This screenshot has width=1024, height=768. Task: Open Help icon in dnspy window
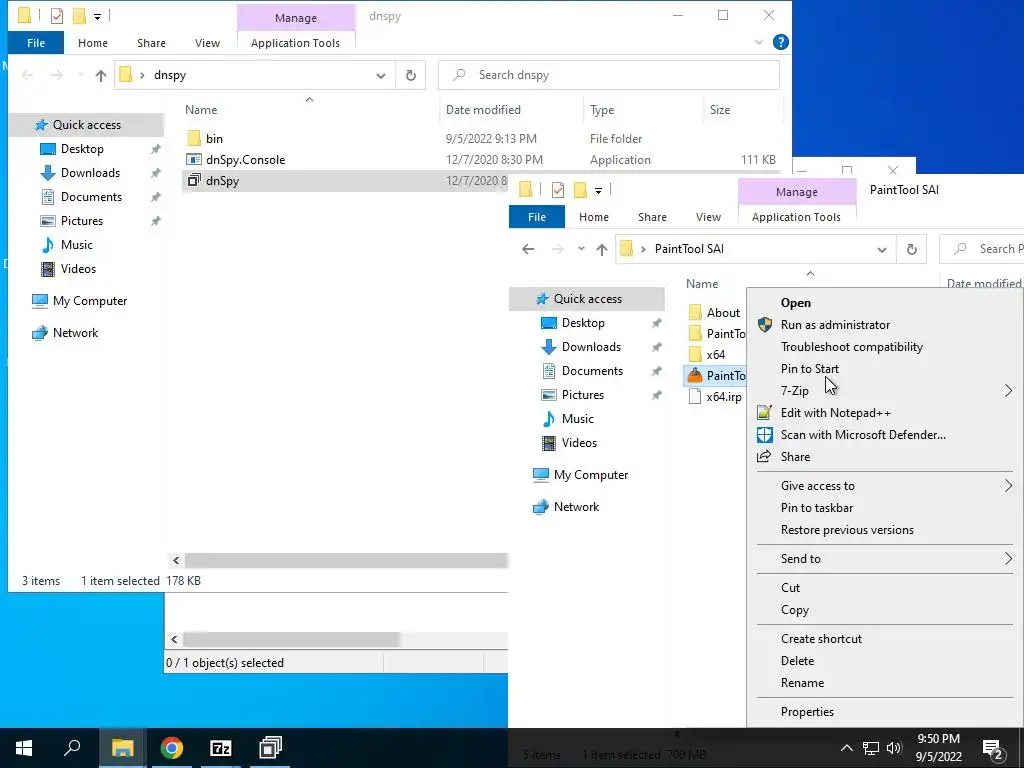pos(780,42)
